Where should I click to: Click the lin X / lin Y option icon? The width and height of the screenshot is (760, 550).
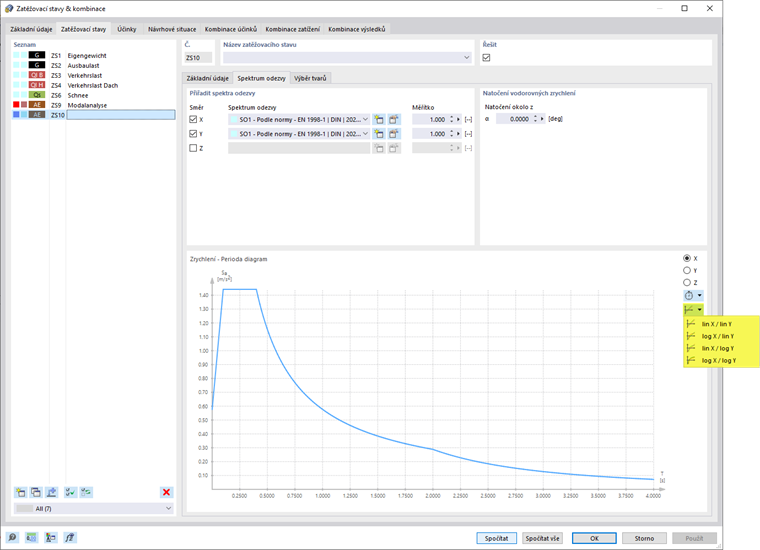click(x=692, y=324)
